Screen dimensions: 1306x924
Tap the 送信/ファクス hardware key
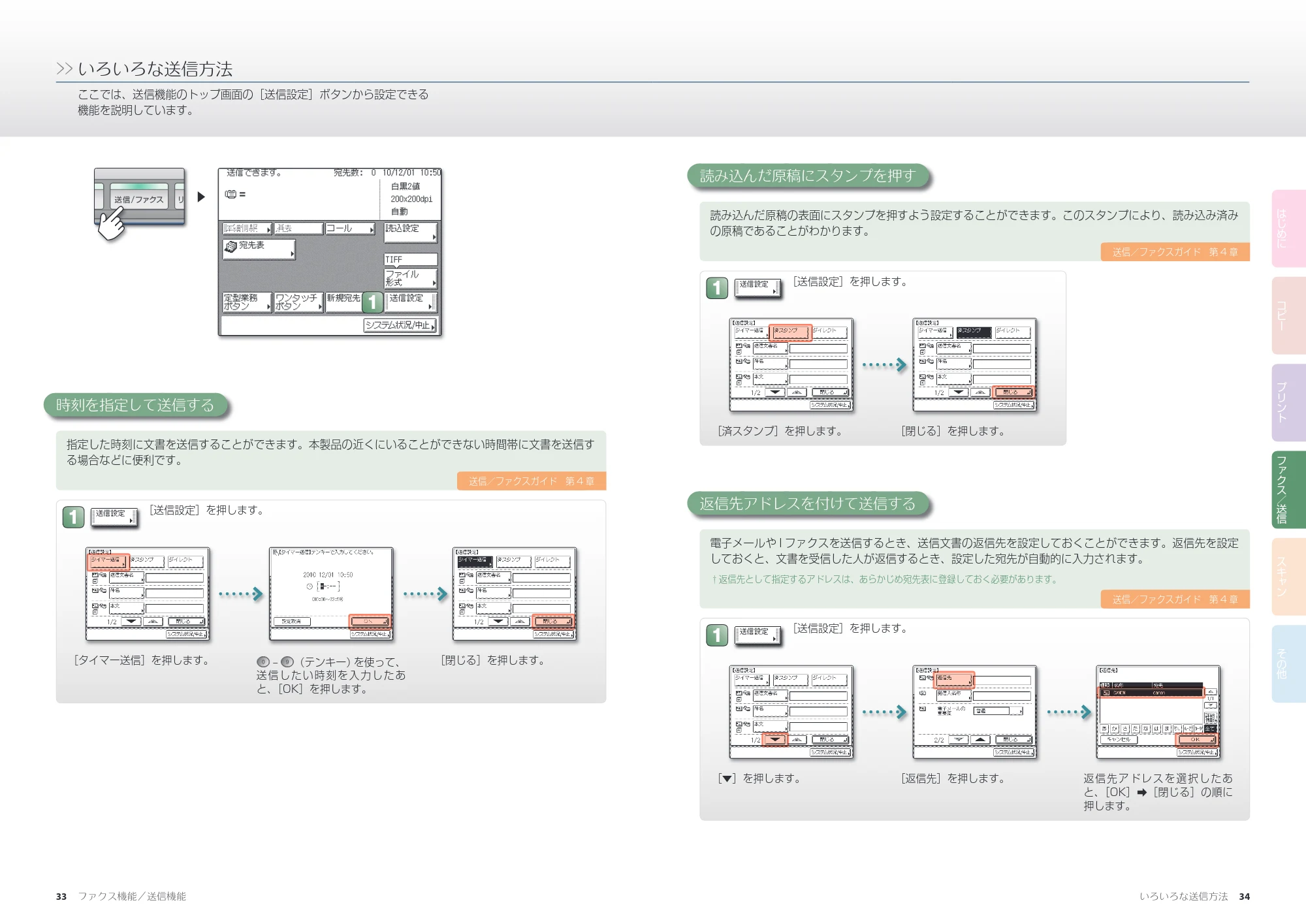[139, 199]
